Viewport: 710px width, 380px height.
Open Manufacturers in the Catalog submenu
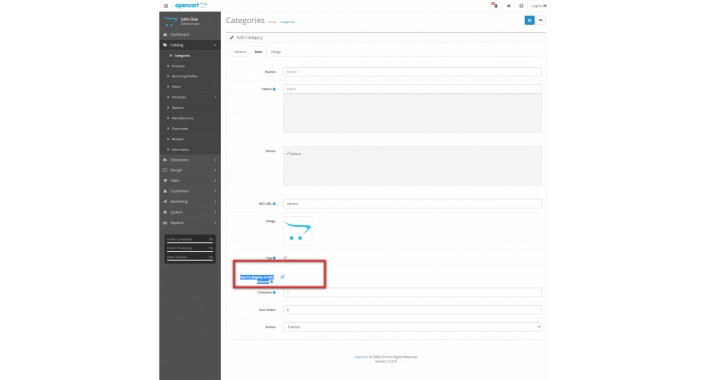click(x=190, y=118)
